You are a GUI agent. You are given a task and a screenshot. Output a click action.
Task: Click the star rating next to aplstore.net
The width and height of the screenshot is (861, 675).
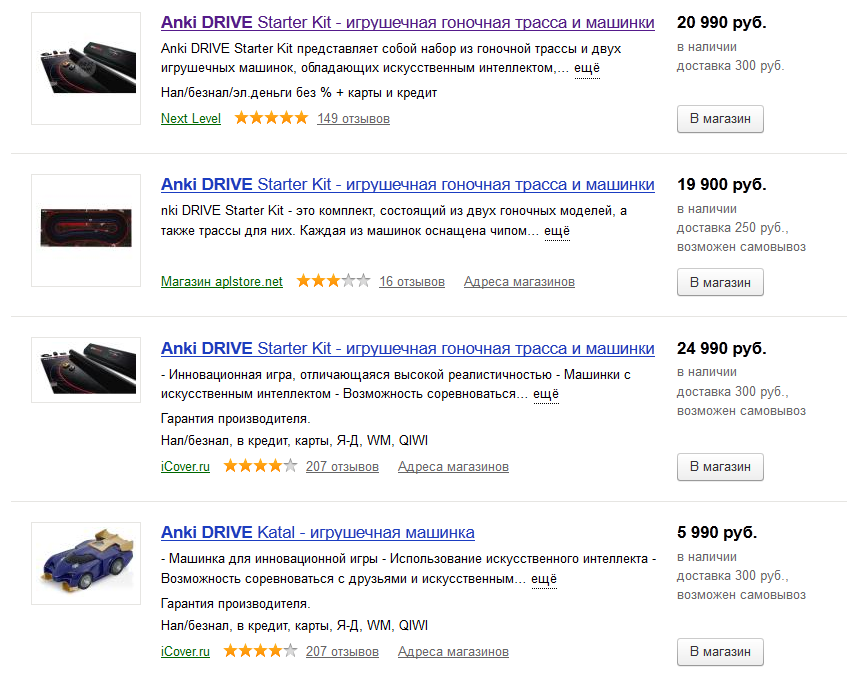(332, 281)
